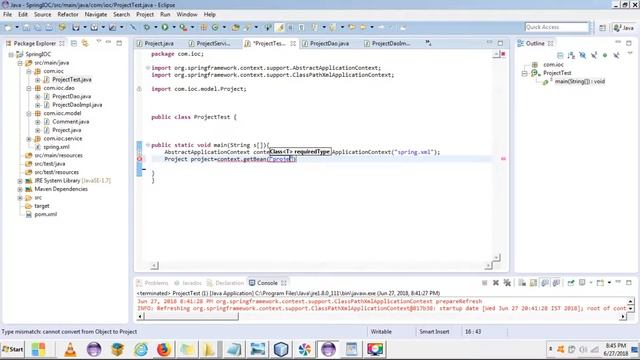Viewport: 640px width, 360px height.
Task: Collapse the SpringIOC project node
Action: click(x=11, y=54)
